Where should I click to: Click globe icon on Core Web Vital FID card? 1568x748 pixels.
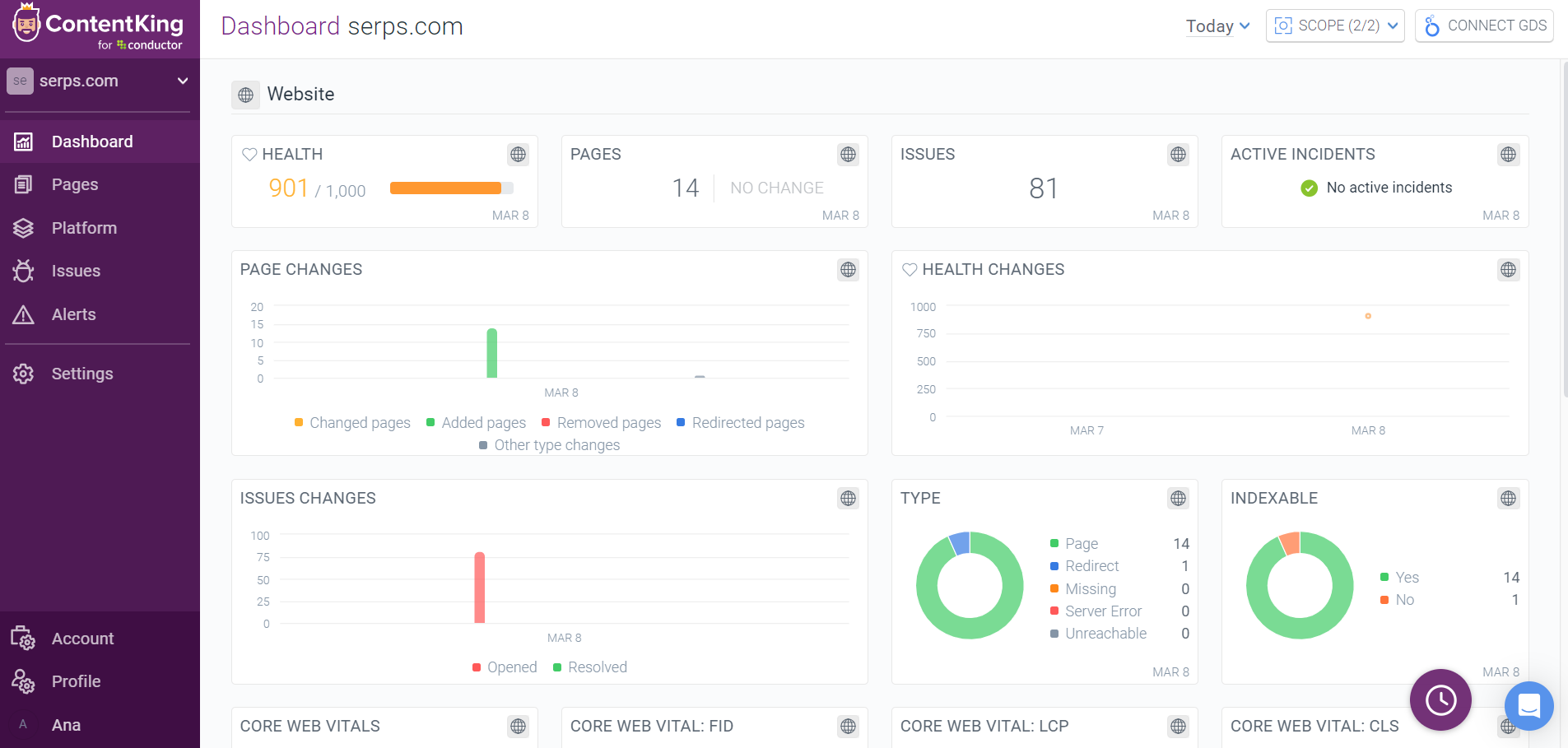click(848, 726)
